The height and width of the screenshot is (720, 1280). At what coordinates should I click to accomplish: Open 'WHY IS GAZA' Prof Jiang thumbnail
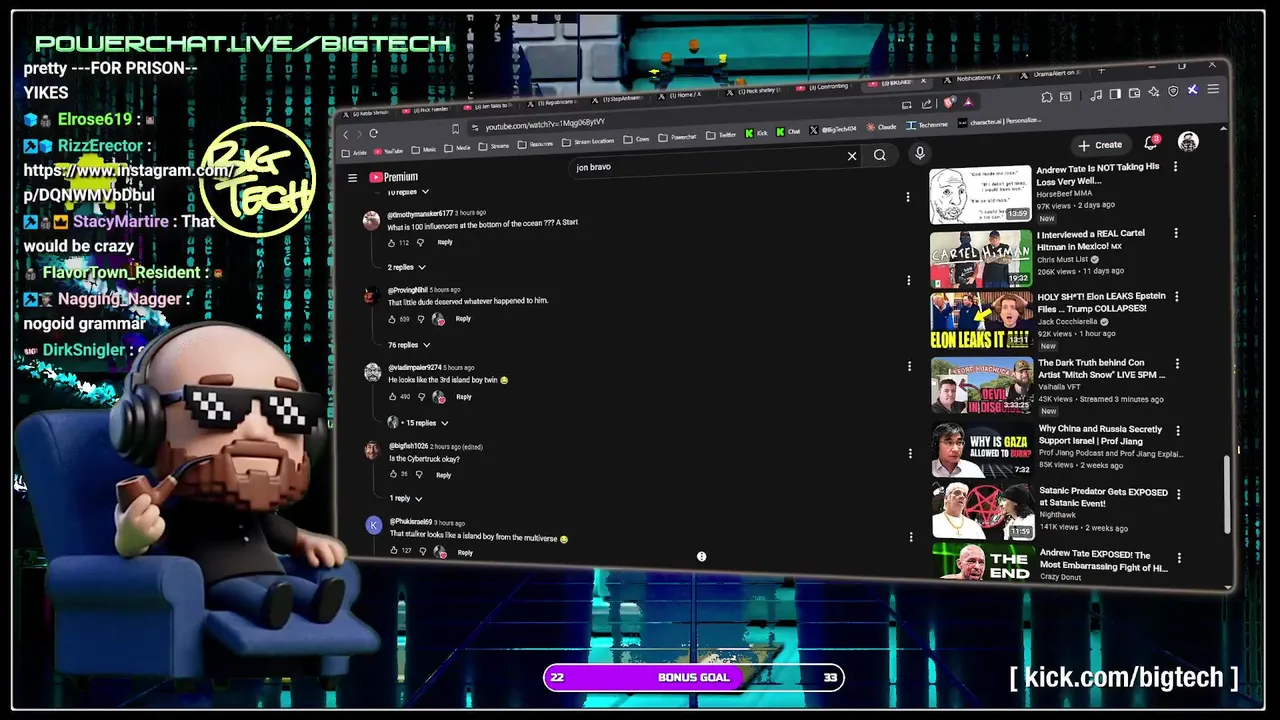click(x=982, y=450)
